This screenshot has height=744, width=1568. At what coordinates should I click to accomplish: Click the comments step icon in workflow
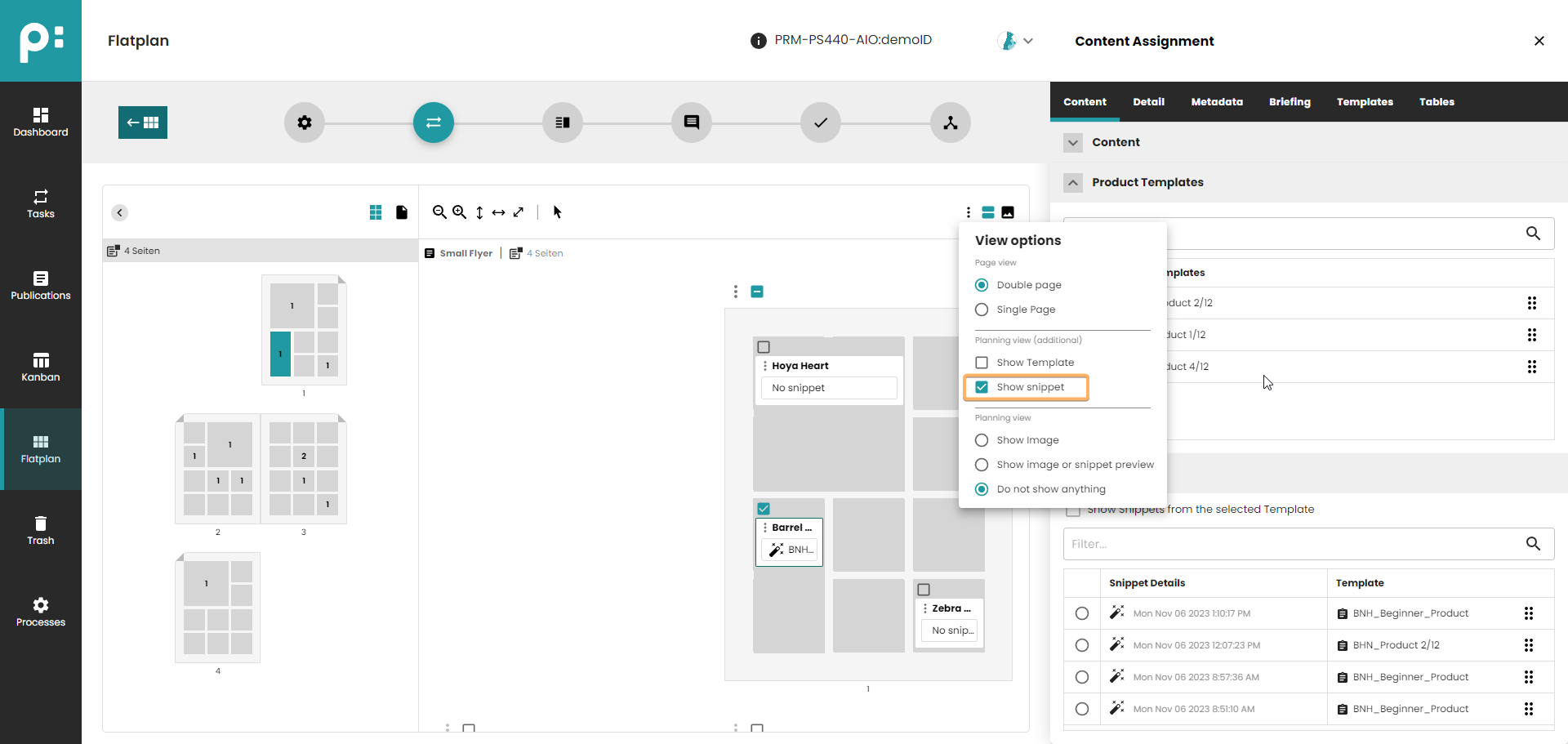(692, 123)
